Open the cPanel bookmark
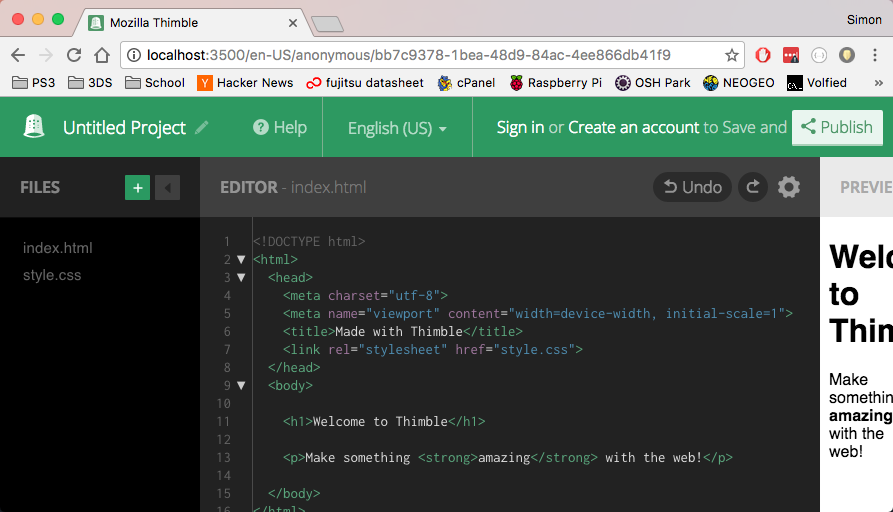This screenshot has width=893, height=512. click(466, 83)
